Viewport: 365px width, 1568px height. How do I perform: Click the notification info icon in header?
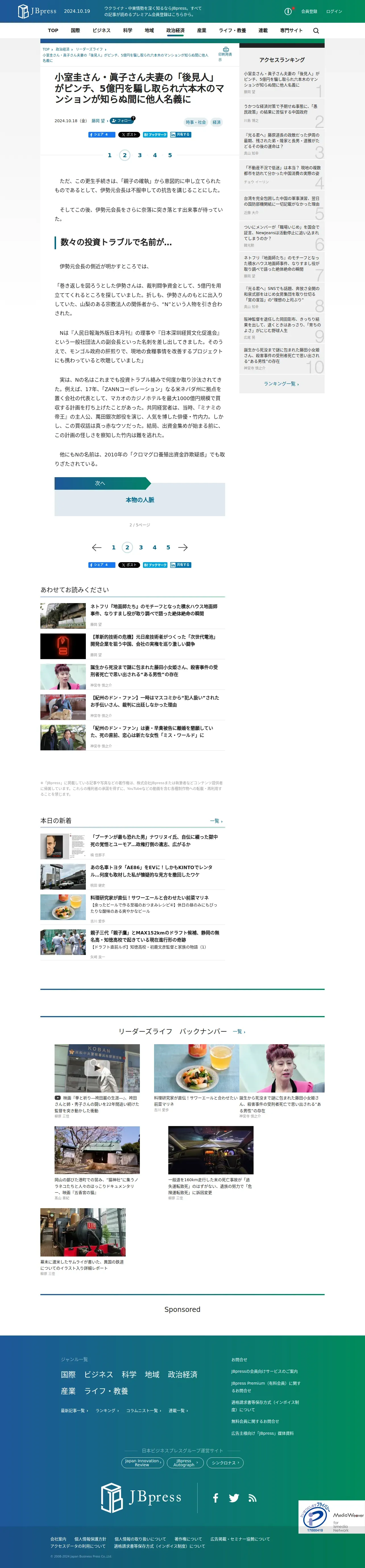[x=288, y=11]
